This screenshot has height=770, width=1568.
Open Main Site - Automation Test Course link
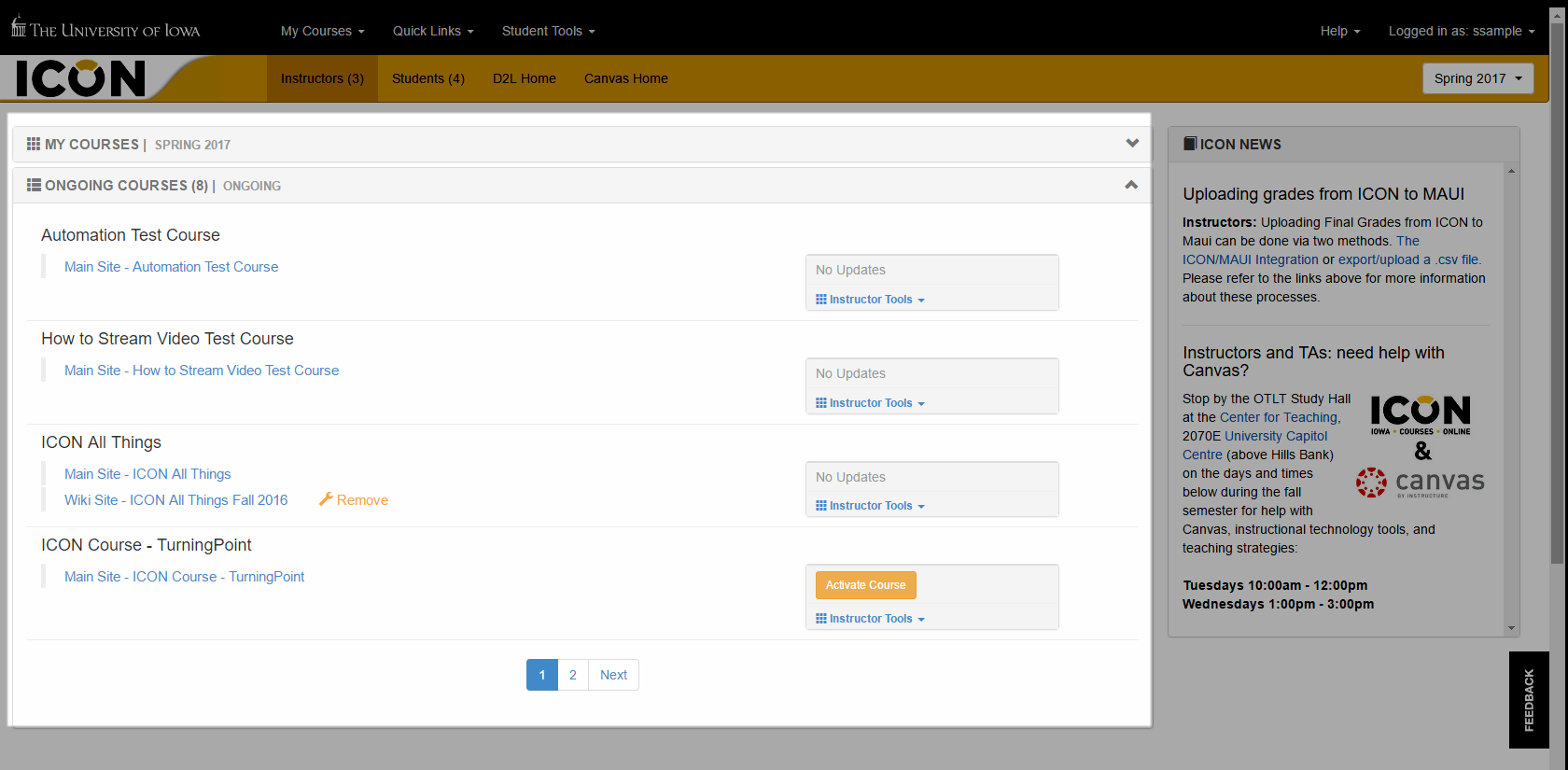(172, 267)
